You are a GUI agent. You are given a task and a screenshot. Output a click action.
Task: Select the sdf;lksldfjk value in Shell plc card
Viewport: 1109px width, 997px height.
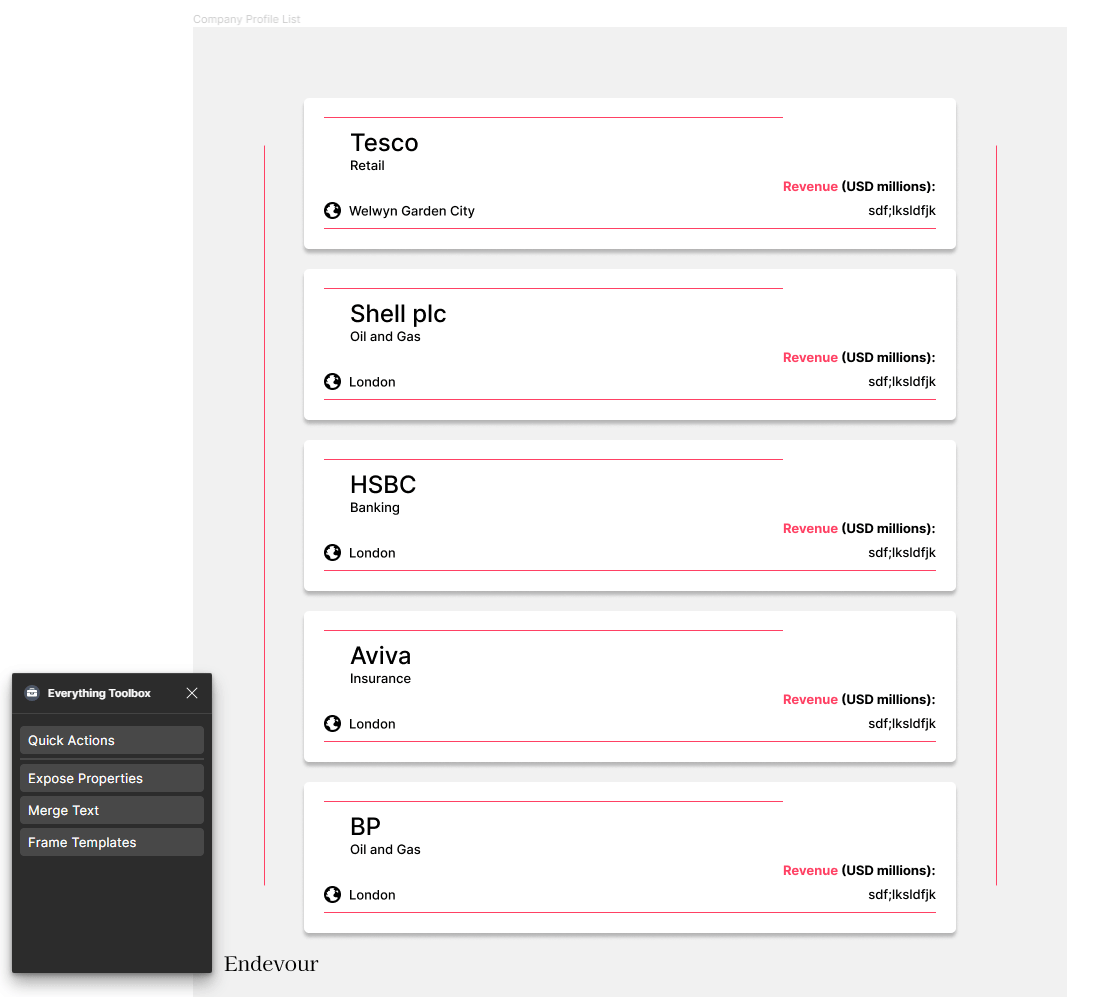902,382
